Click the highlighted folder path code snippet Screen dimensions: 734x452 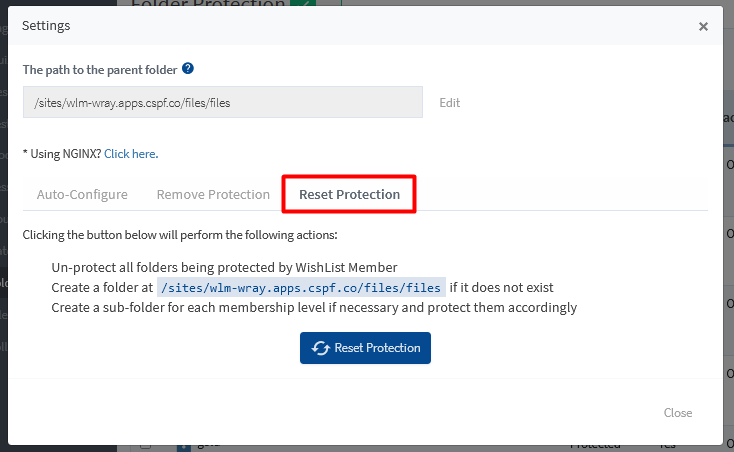tap(301, 288)
